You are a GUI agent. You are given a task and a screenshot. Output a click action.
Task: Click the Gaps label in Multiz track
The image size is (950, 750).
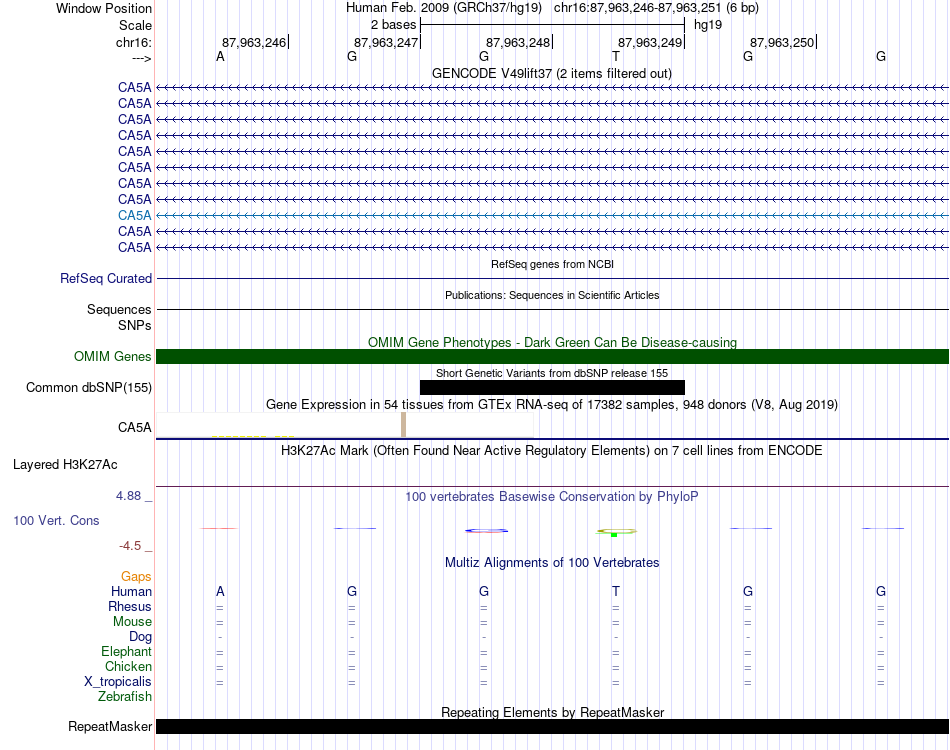coord(136,576)
